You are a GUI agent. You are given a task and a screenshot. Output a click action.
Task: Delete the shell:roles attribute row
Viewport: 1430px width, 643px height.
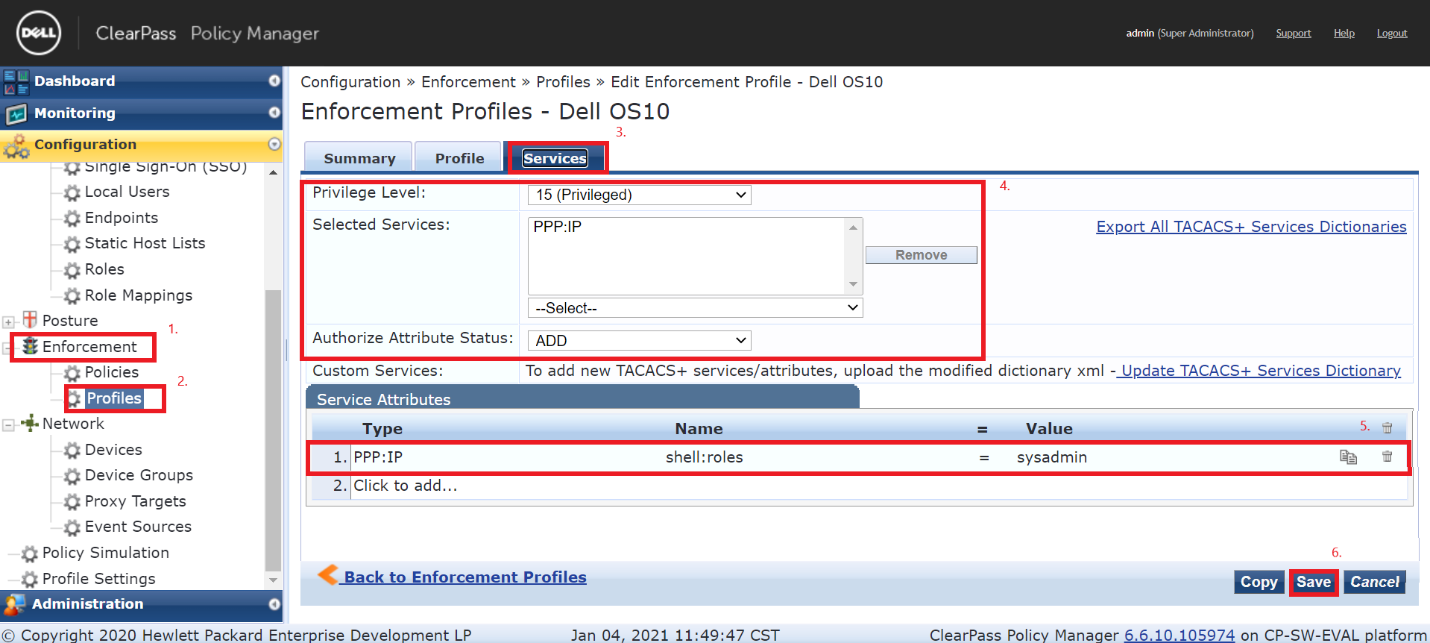point(1387,457)
